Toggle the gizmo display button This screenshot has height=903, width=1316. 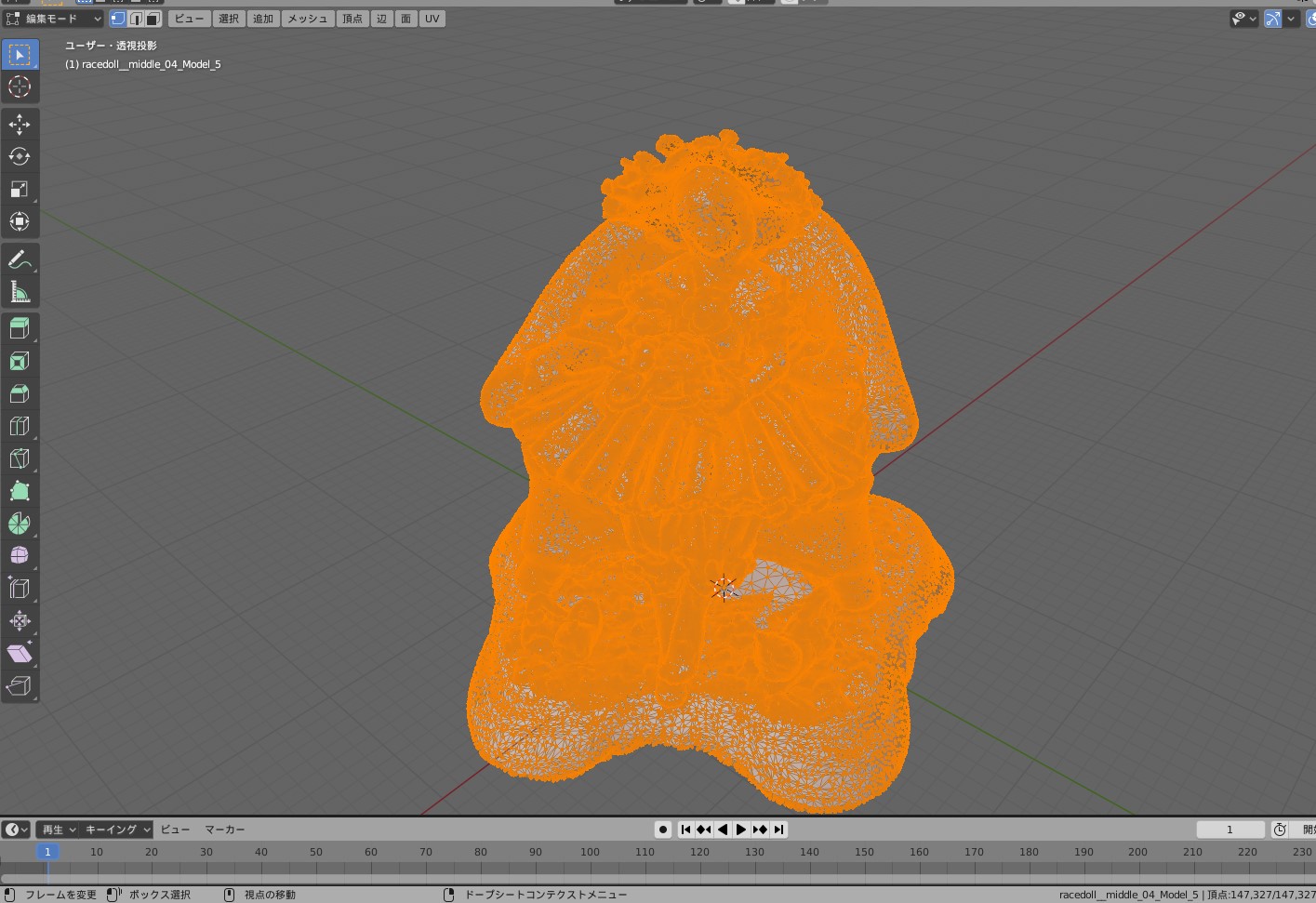pyautogui.click(x=1272, y=19)
